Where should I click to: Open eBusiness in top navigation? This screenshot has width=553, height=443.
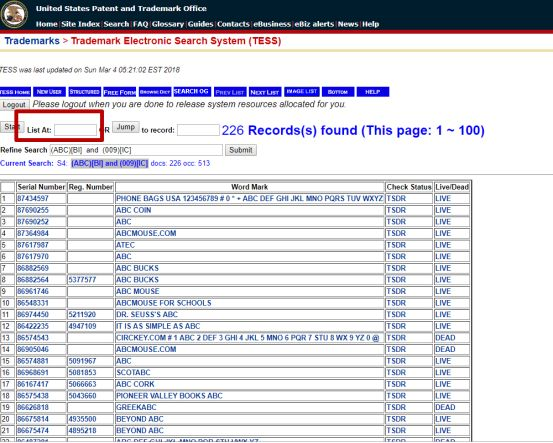click(272, 24)
